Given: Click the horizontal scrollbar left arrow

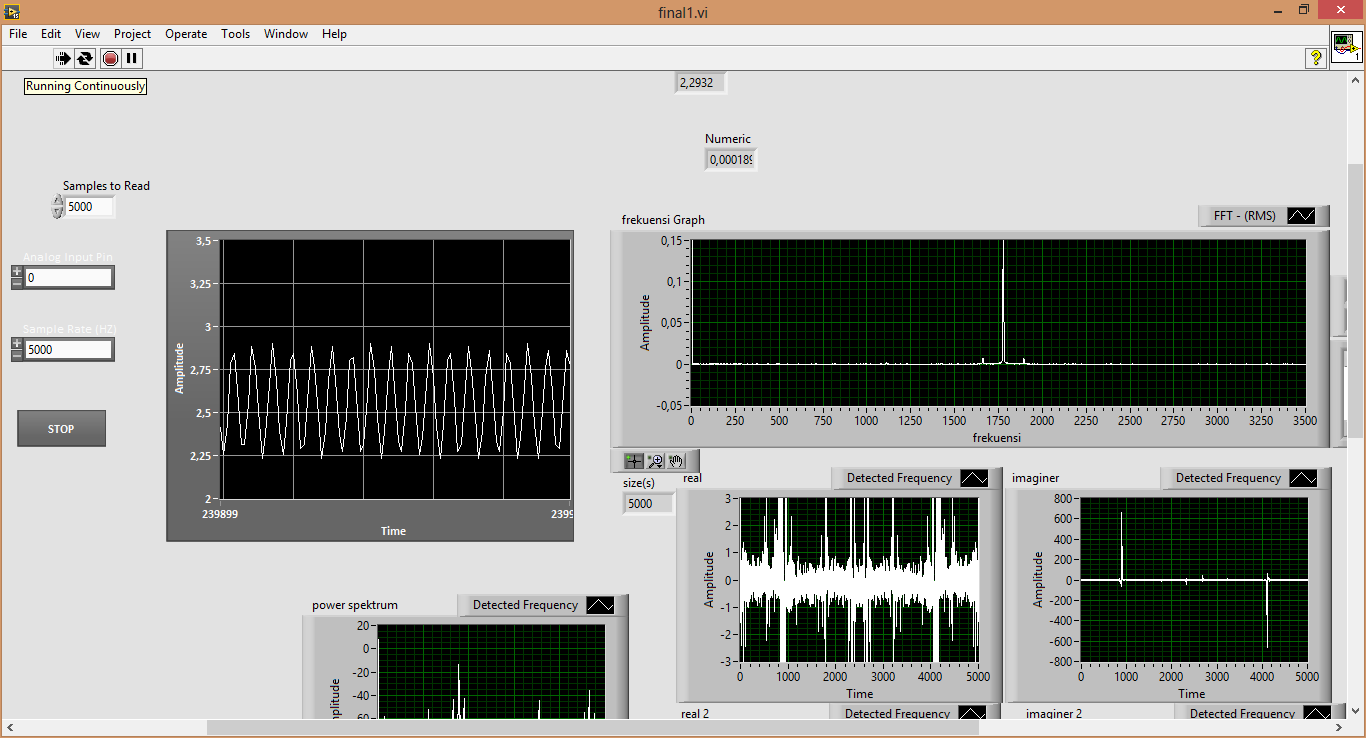Looking at the screenshot, I should tap(10, 727).
